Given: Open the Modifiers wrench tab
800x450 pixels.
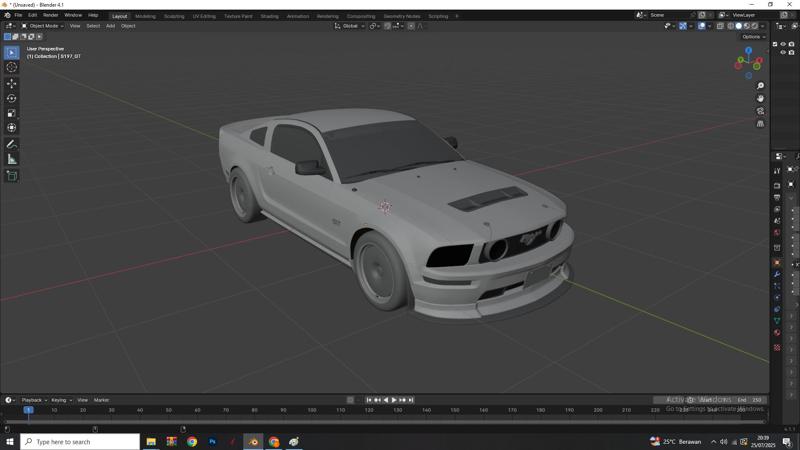Looking at the screenshot, I should [777, 274].
